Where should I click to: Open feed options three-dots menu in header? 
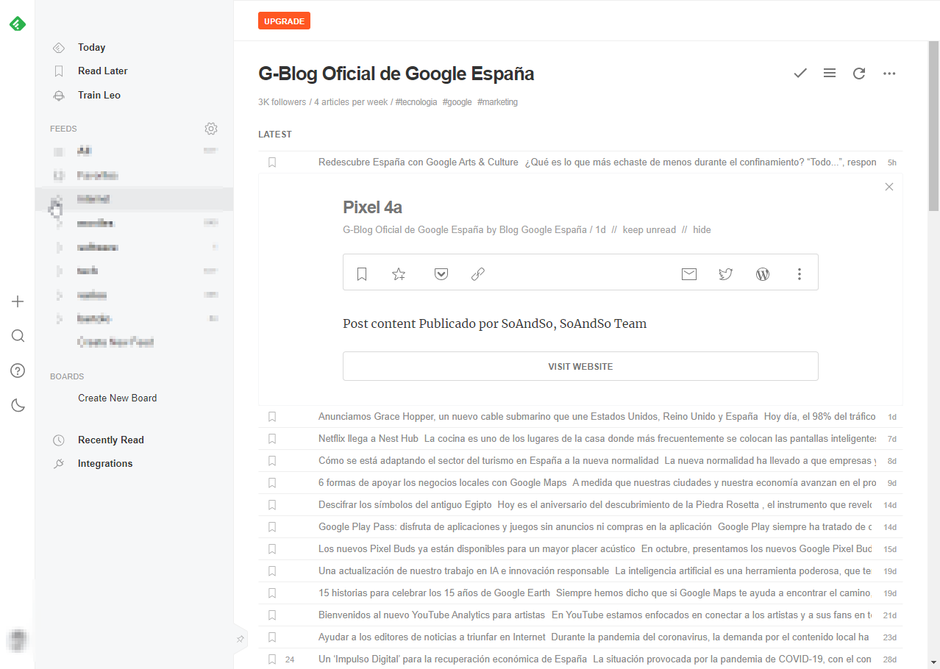[889, 73]
